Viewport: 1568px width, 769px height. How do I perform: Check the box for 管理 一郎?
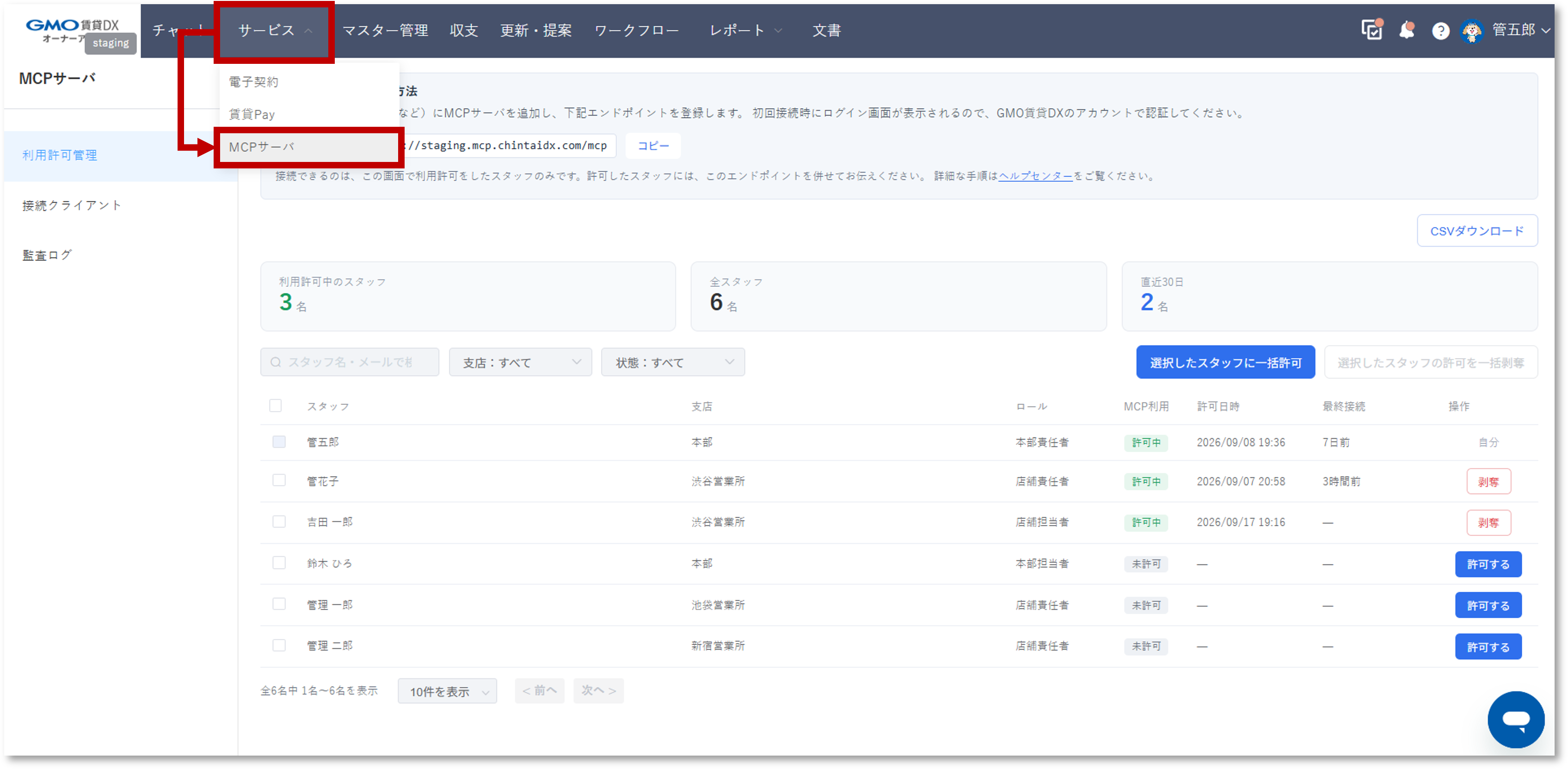[279, 604]
